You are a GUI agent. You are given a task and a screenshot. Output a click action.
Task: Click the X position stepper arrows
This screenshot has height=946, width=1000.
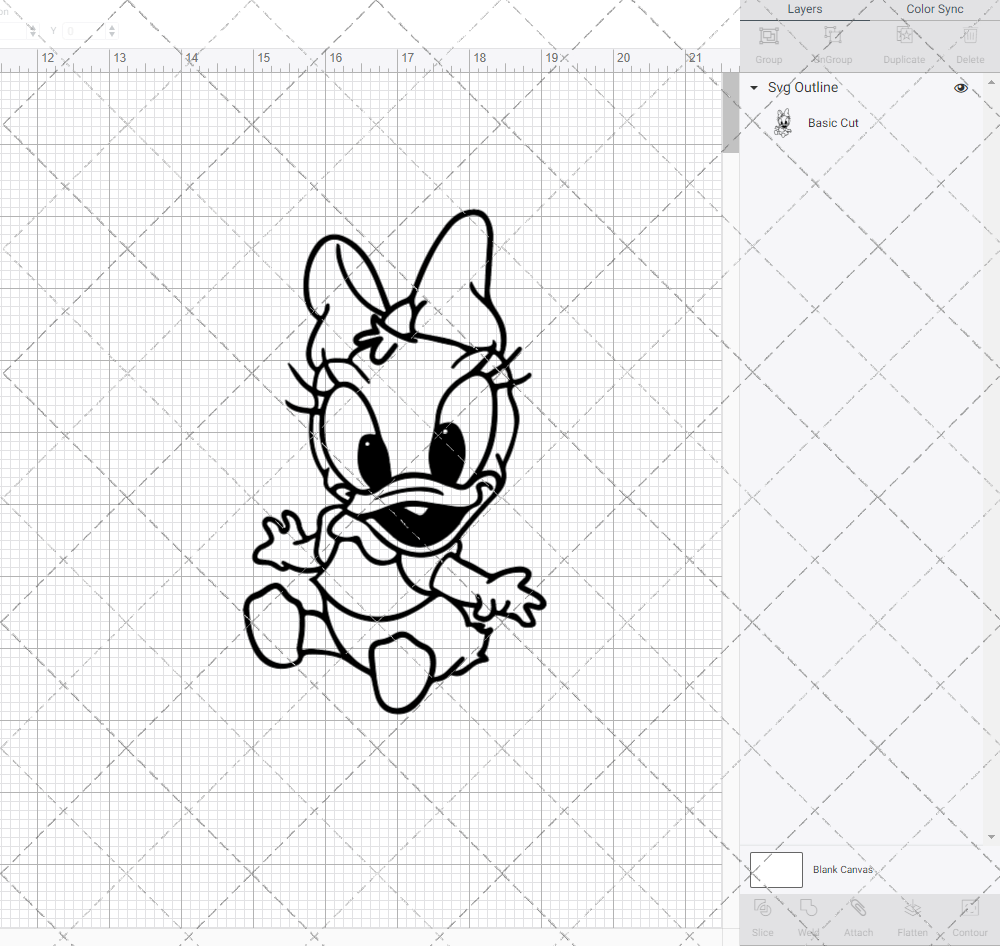[32, 31]
